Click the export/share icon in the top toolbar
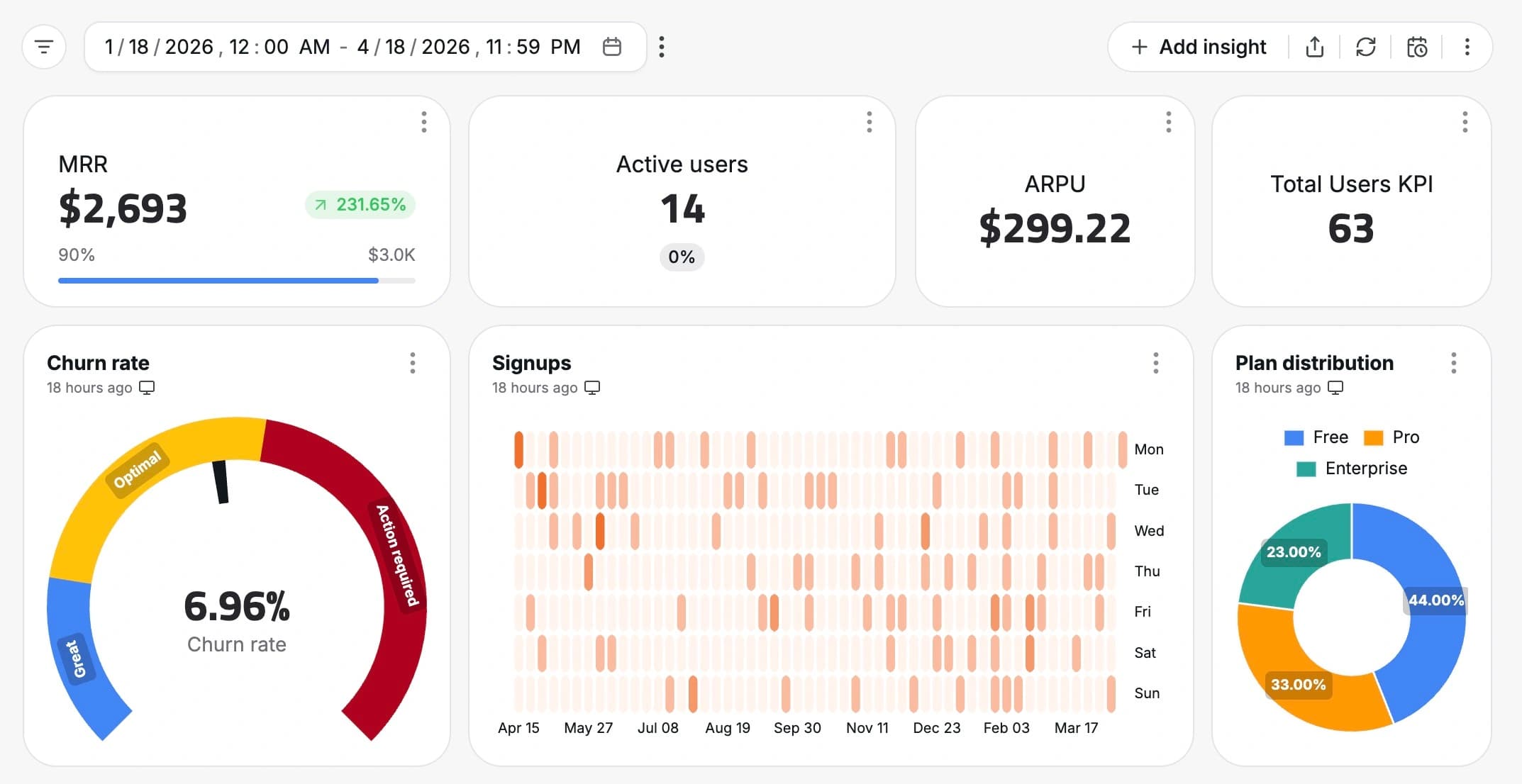This screenshot has height=784, width=1522. click(1314, 47)
